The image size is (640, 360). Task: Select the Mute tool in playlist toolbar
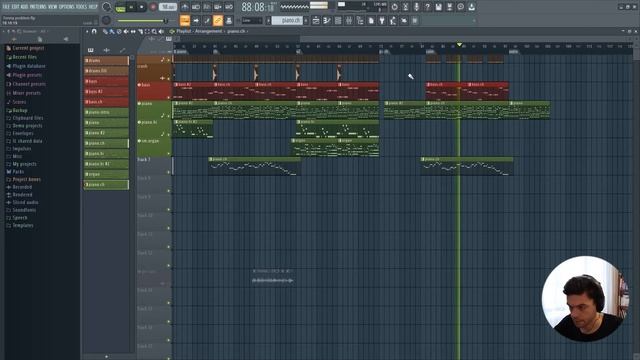pos(126,31)
